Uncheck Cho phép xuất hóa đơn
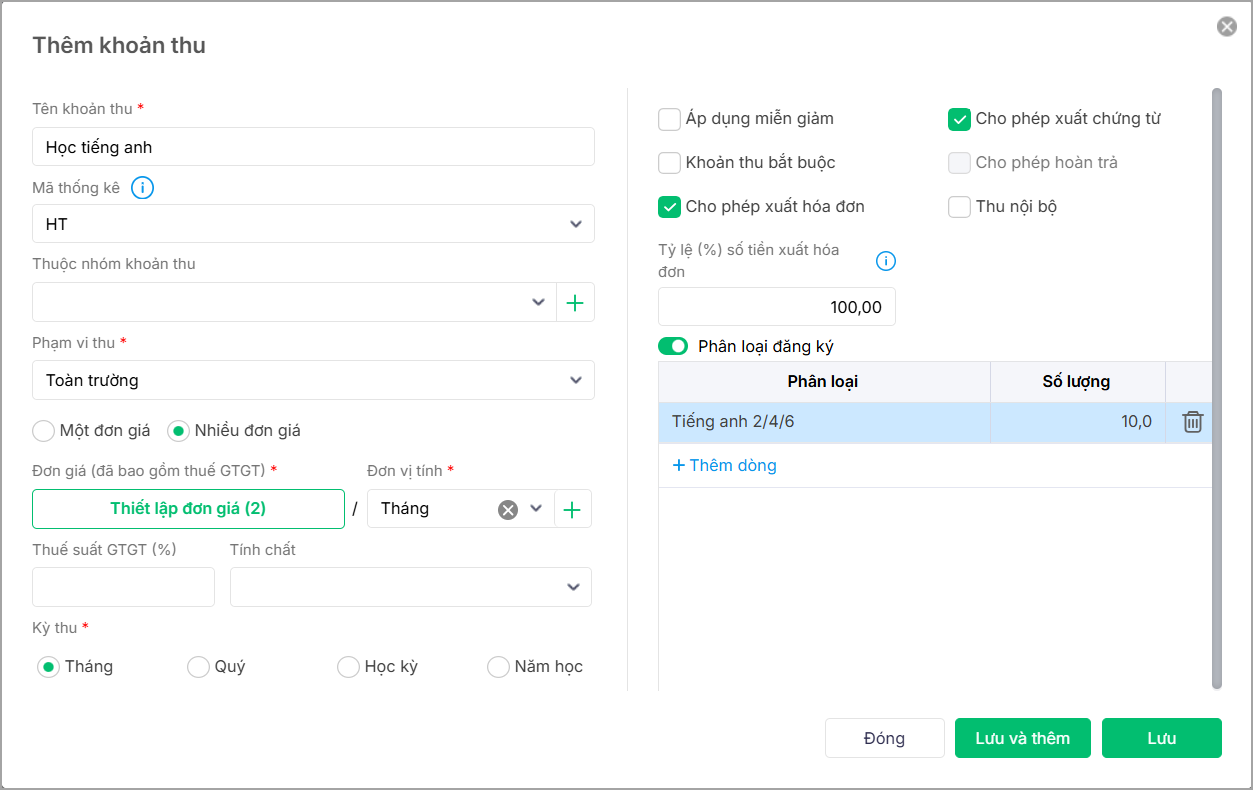 pyautogui.click(x=670, y=207)
